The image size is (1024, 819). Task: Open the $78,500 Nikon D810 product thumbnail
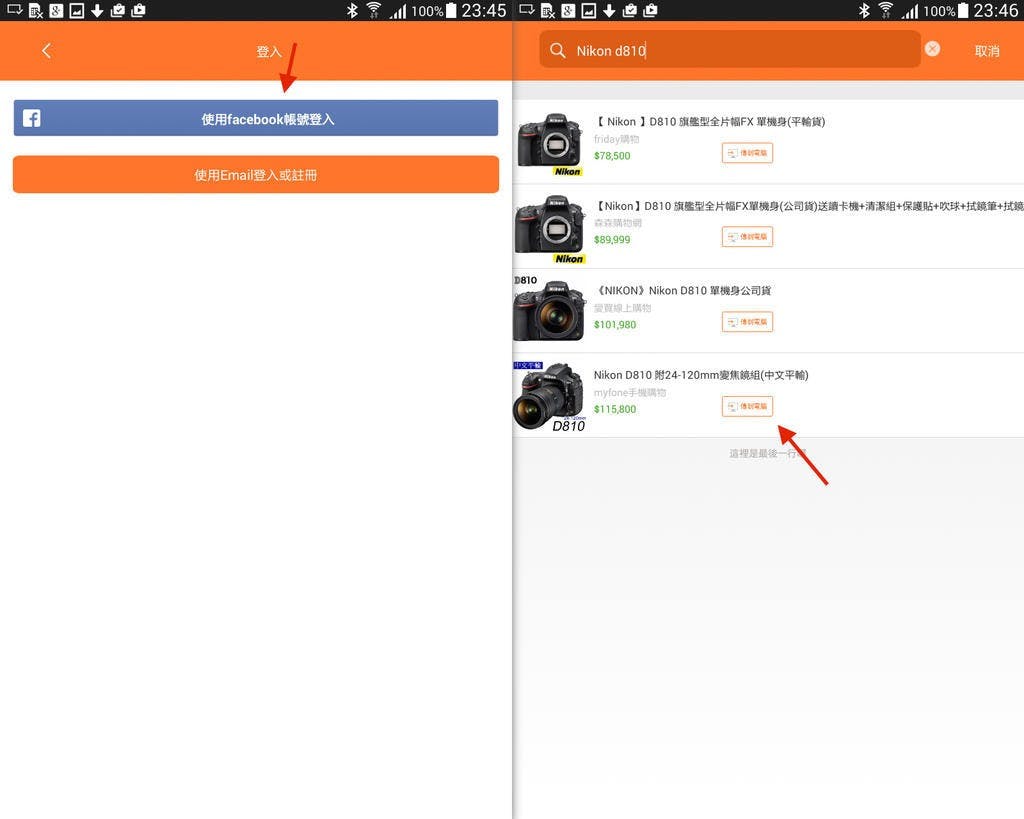click(550, 143)
